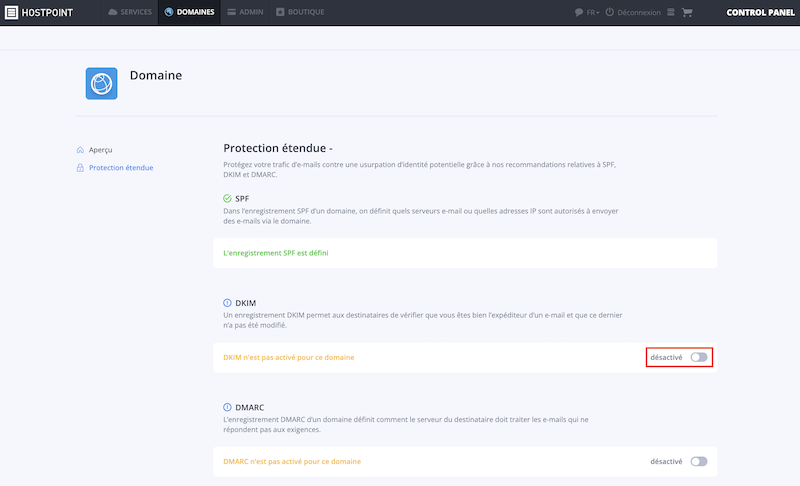Image resolution: width=800 pixels, height=486 pixels.
Task: Click the globe icon beside Domaines
Action: [x=169, y=12]
